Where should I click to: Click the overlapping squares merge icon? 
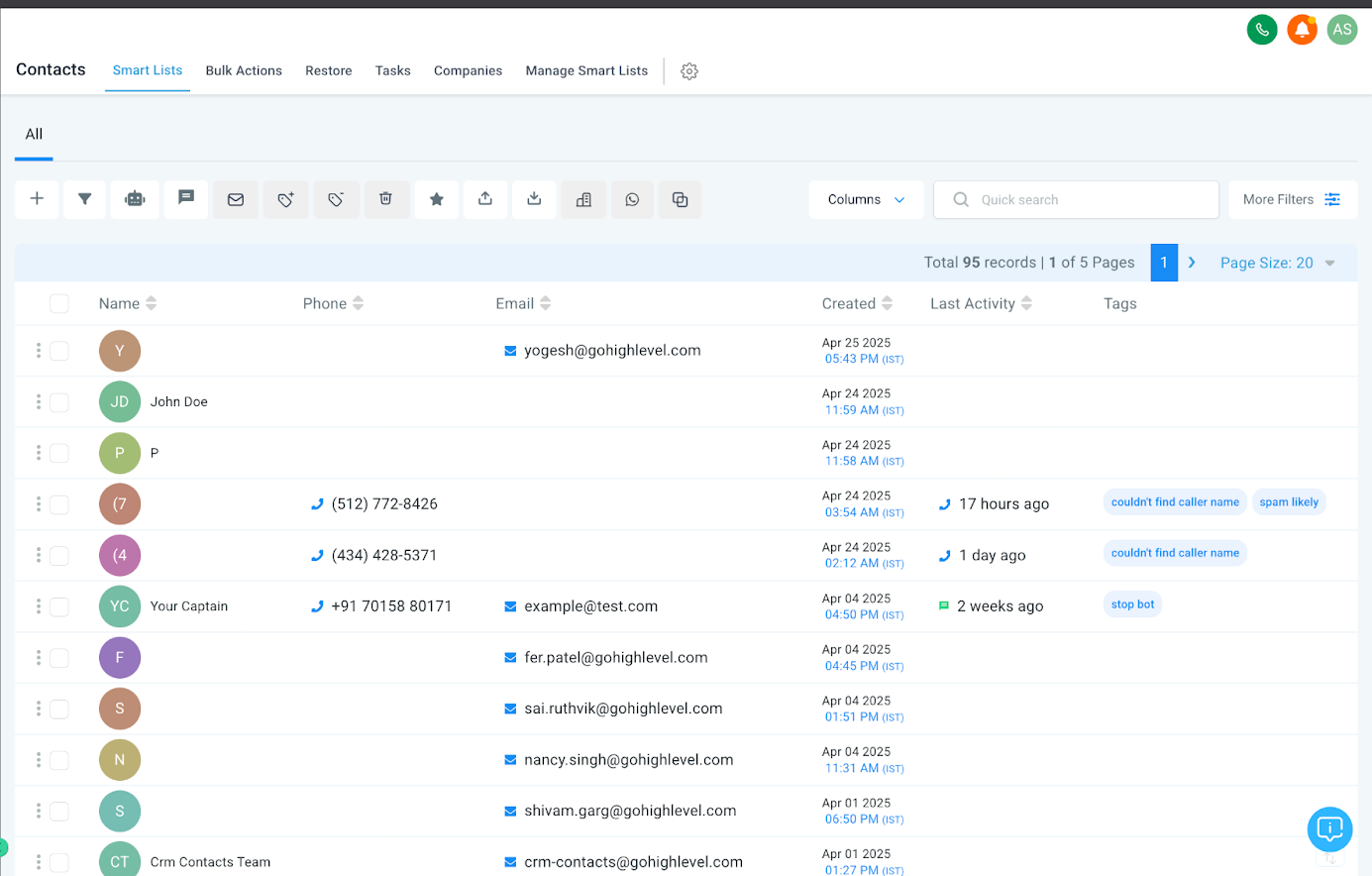click(x=680, y=199)
